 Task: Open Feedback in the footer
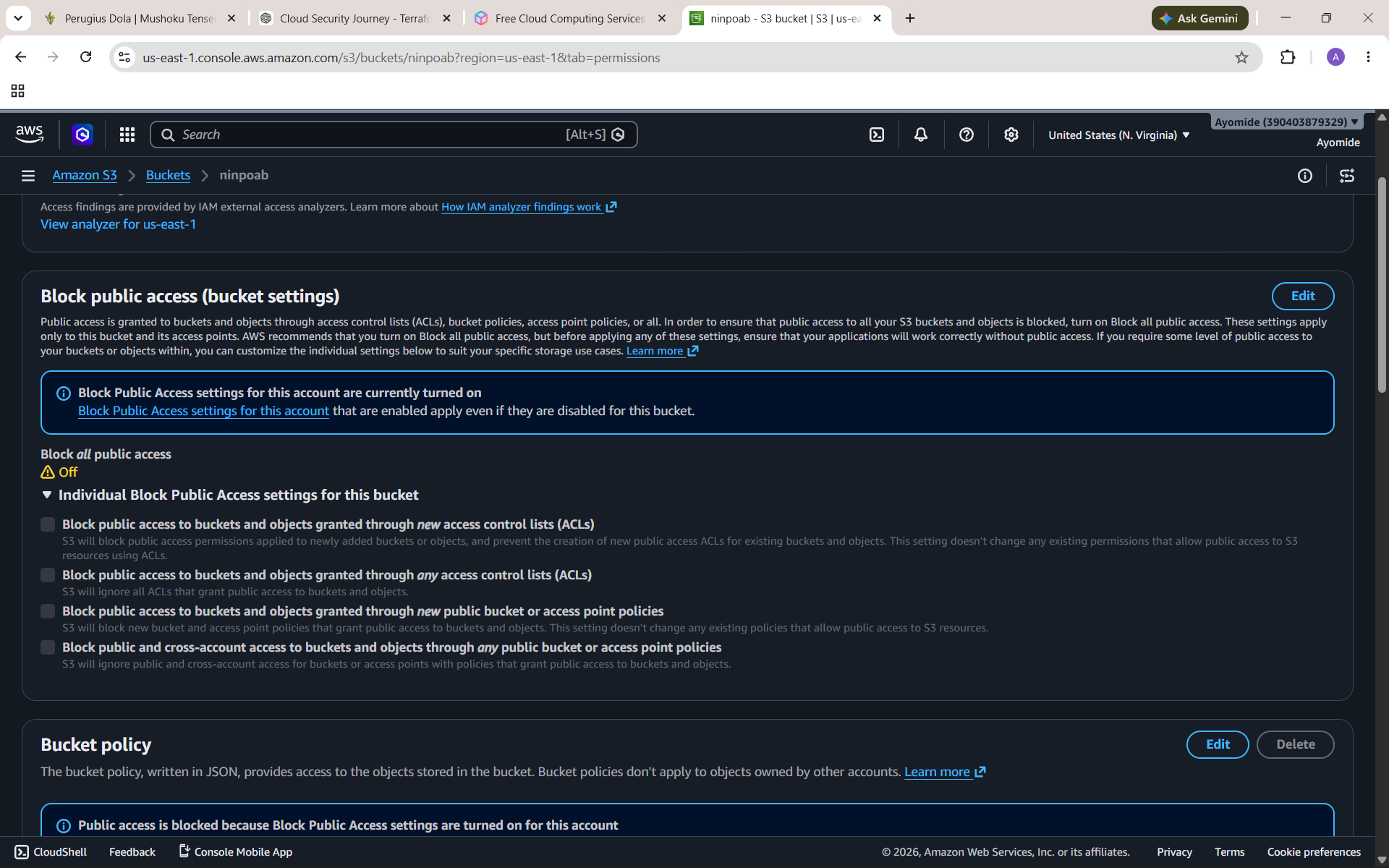[x=132, y=852]
